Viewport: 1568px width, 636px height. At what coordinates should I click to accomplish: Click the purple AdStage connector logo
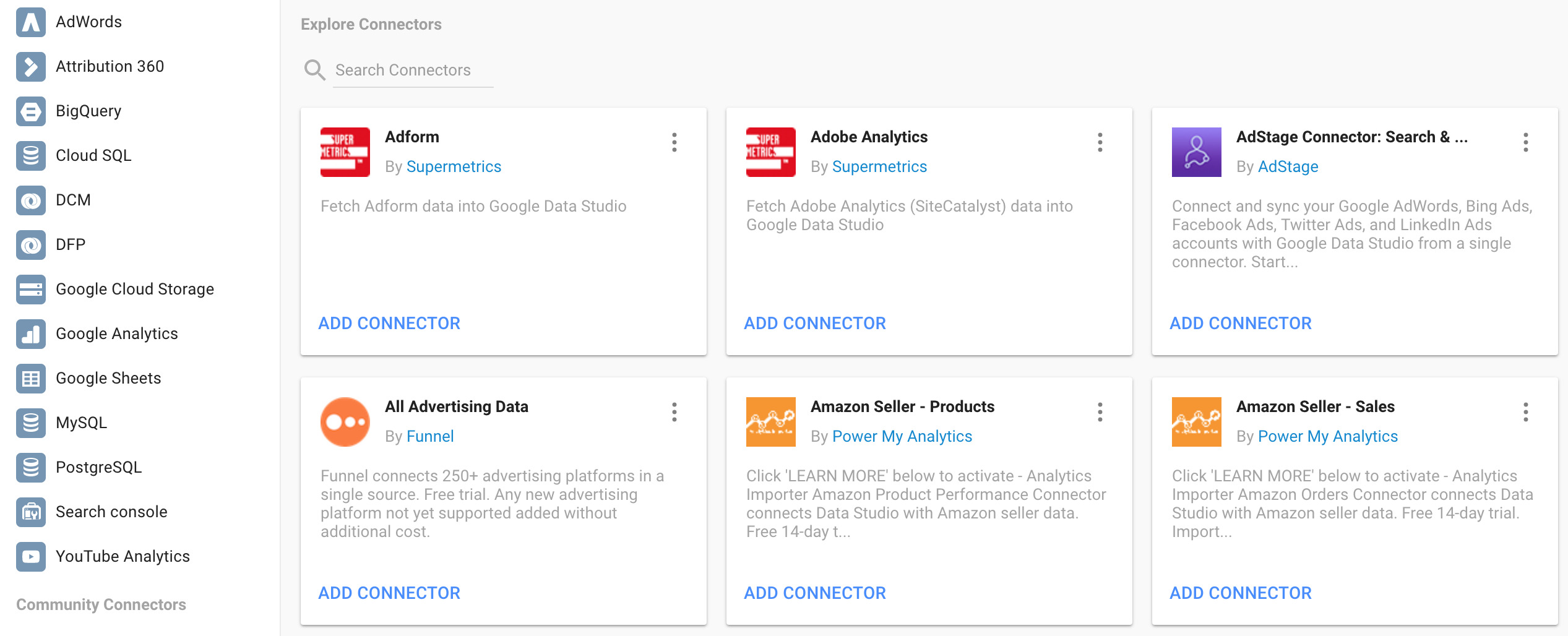1197,152
